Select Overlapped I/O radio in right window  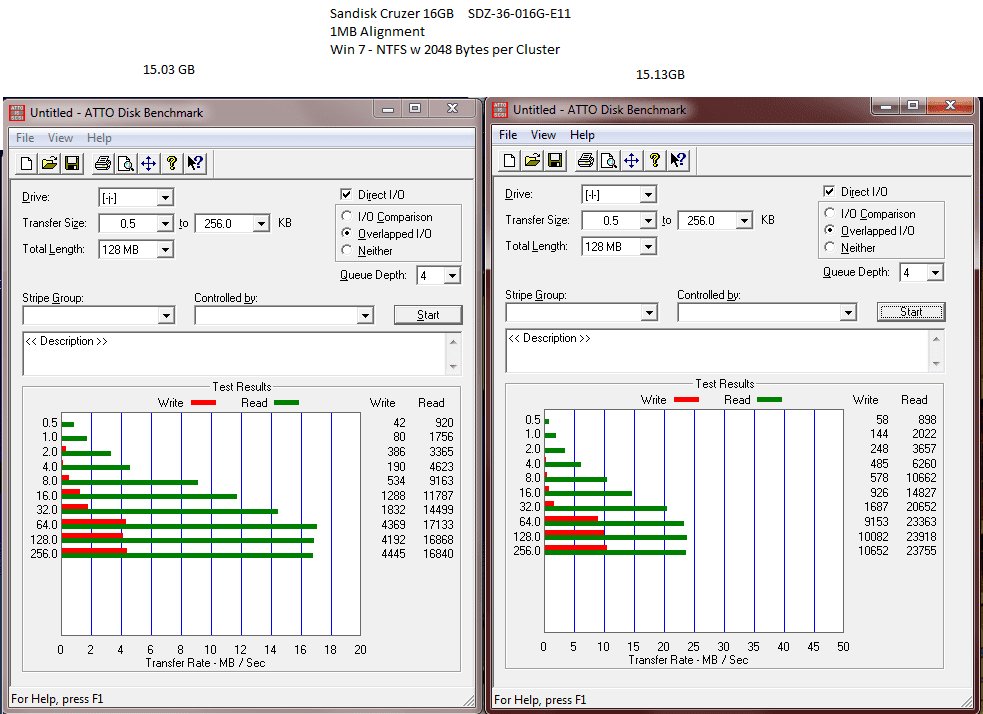coord(829,230)
